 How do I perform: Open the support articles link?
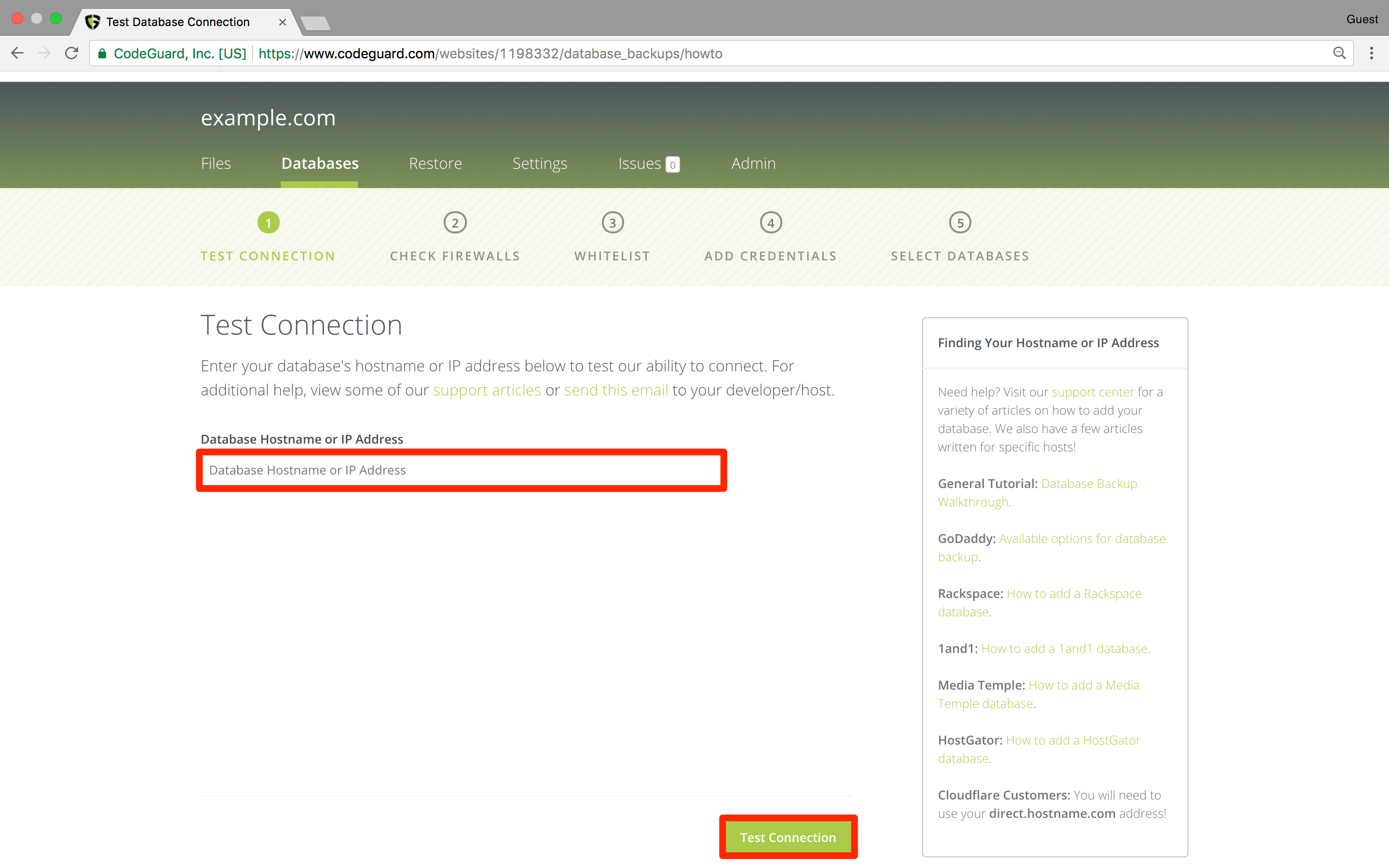point(486,391)
